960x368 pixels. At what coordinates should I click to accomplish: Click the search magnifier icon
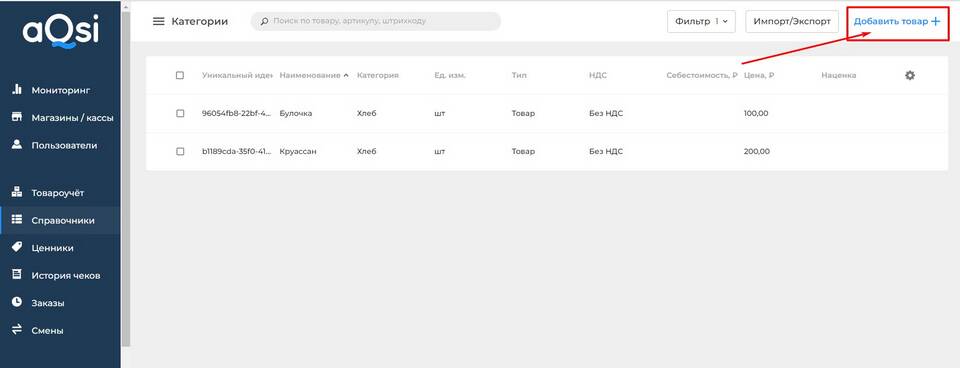point(264,21)
